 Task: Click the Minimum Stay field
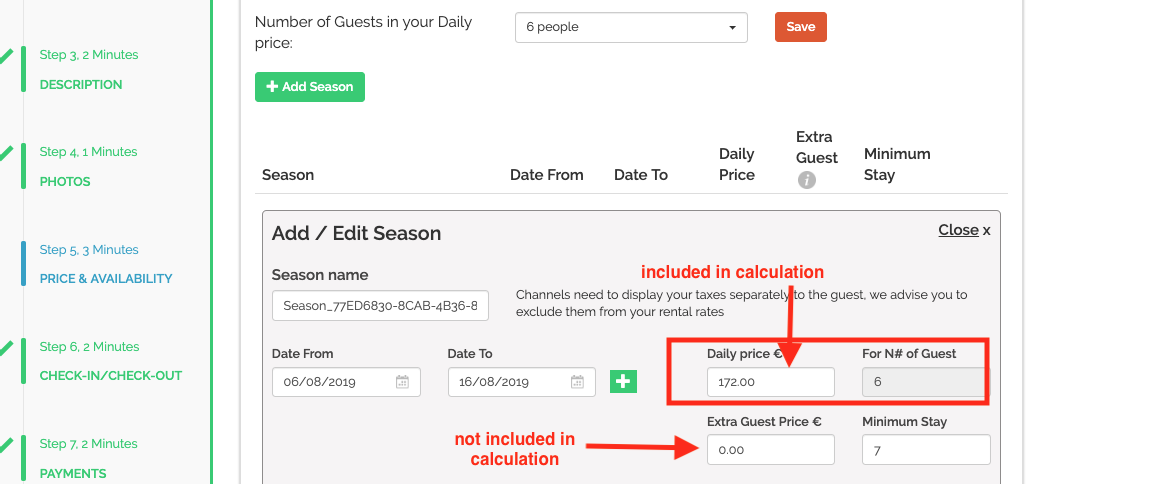(926, 450)
